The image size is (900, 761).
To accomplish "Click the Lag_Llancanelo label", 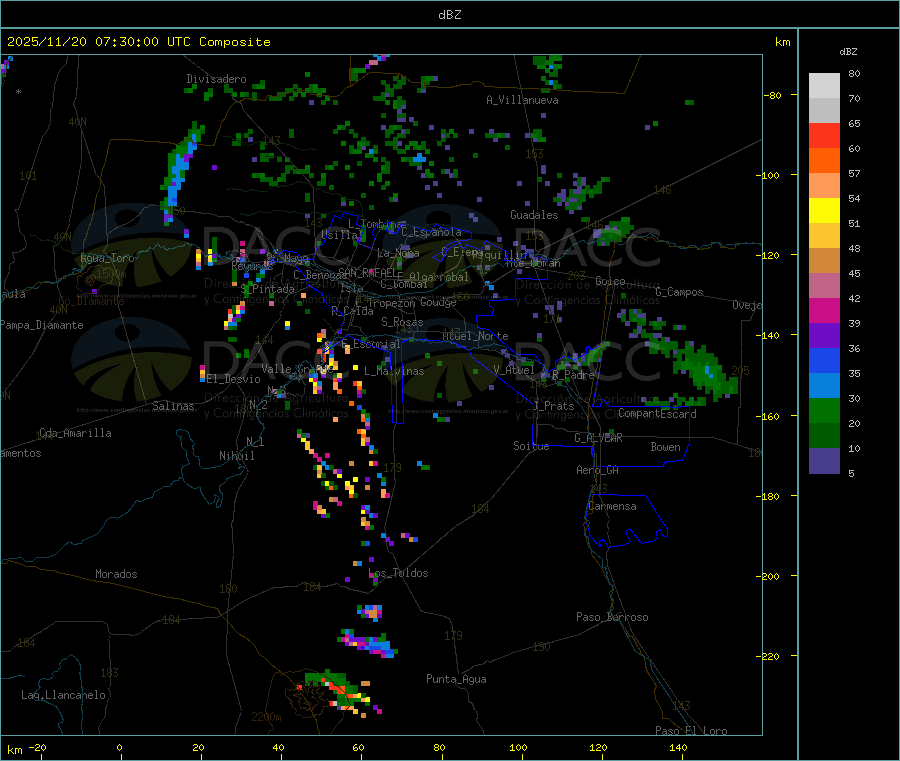I will pyautogui.click(x=63, y=694).
